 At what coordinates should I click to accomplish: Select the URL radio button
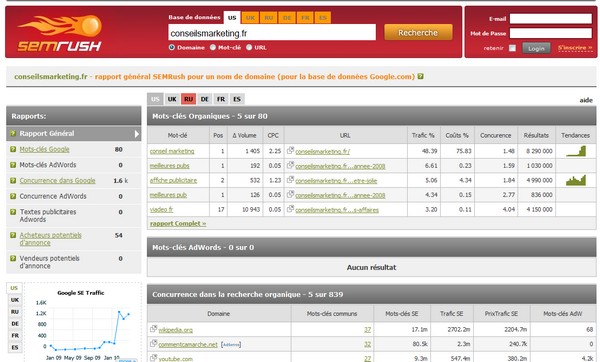(x=249, y=47)
